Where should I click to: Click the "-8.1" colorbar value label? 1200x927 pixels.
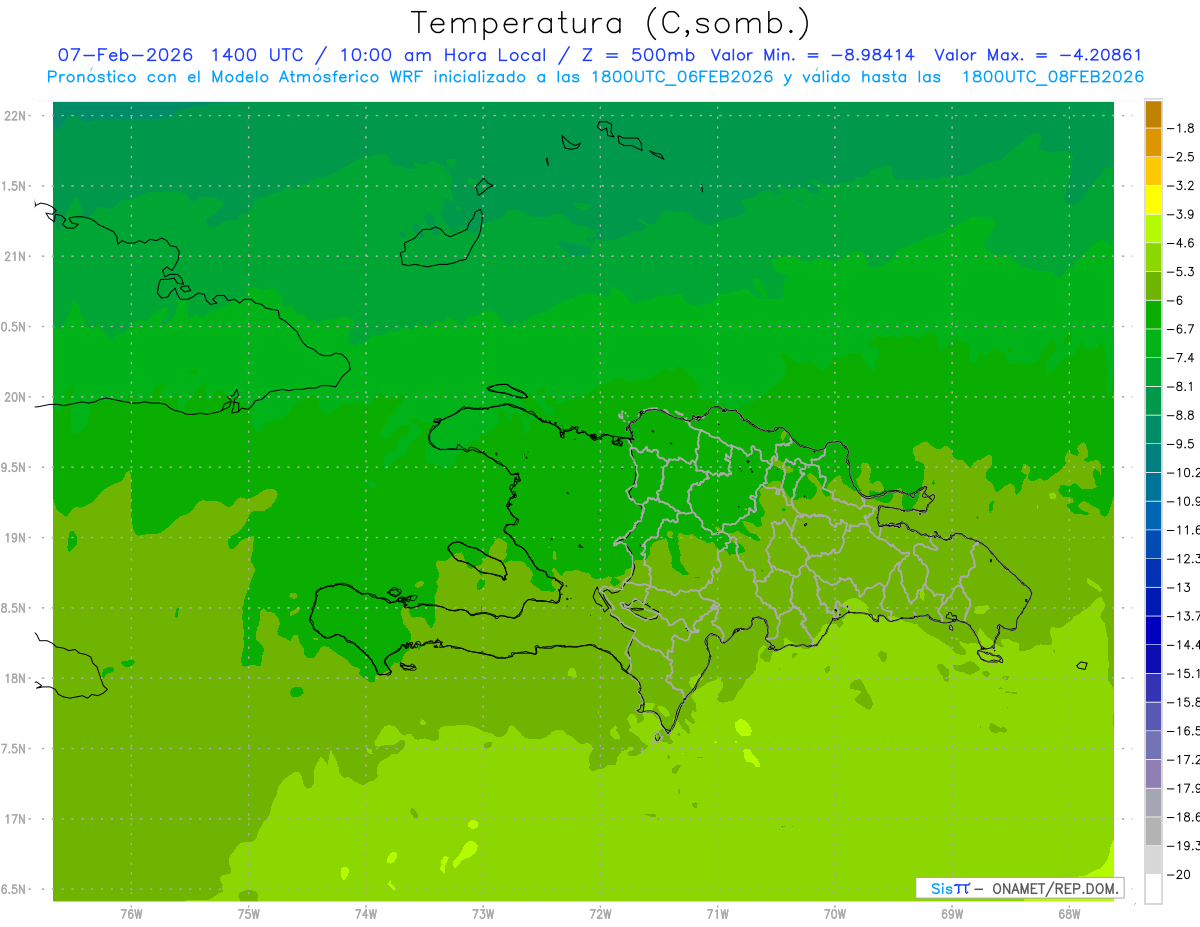click(1181, 386)
